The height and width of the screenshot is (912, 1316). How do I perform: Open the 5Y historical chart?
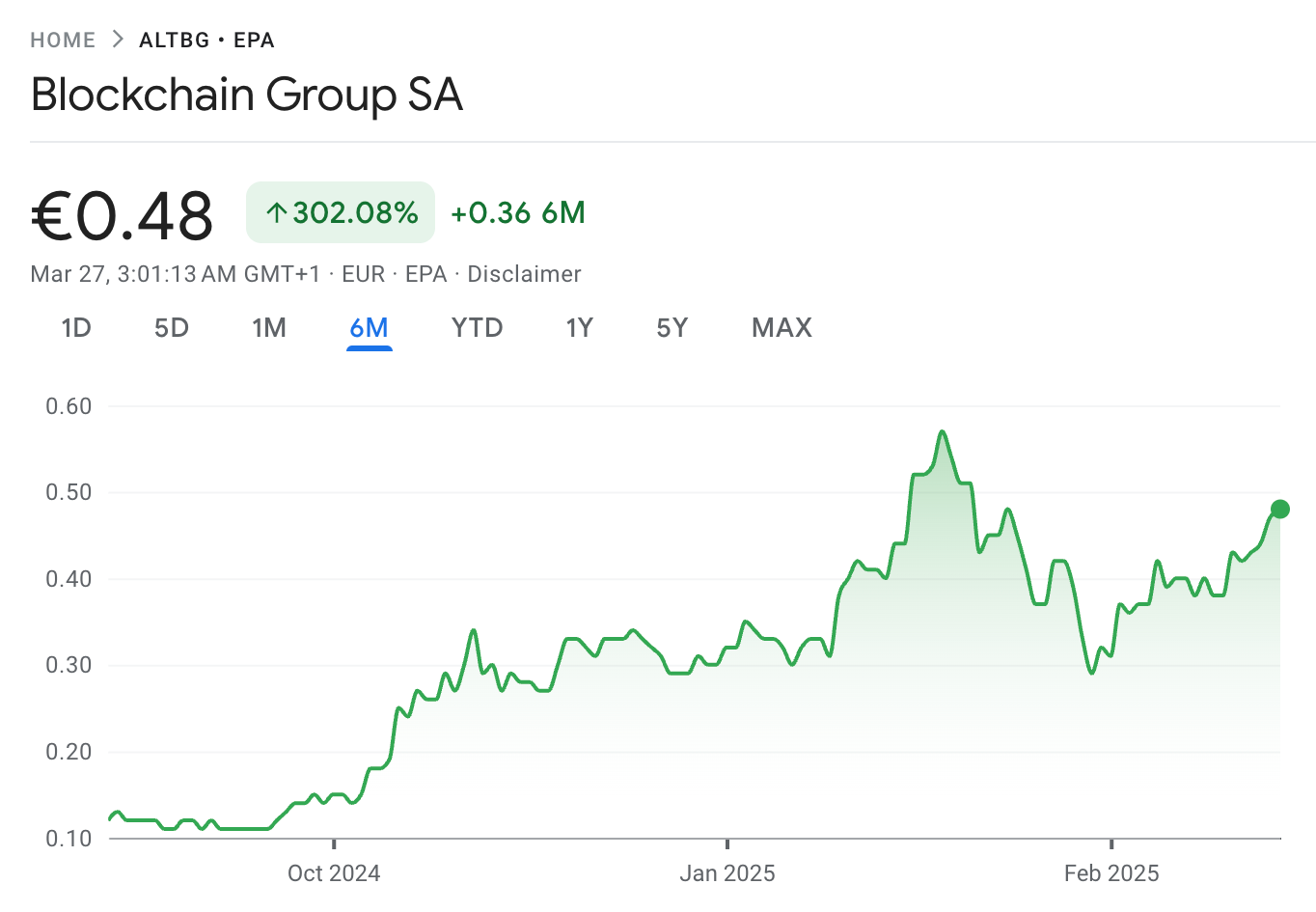coord(672,328)
